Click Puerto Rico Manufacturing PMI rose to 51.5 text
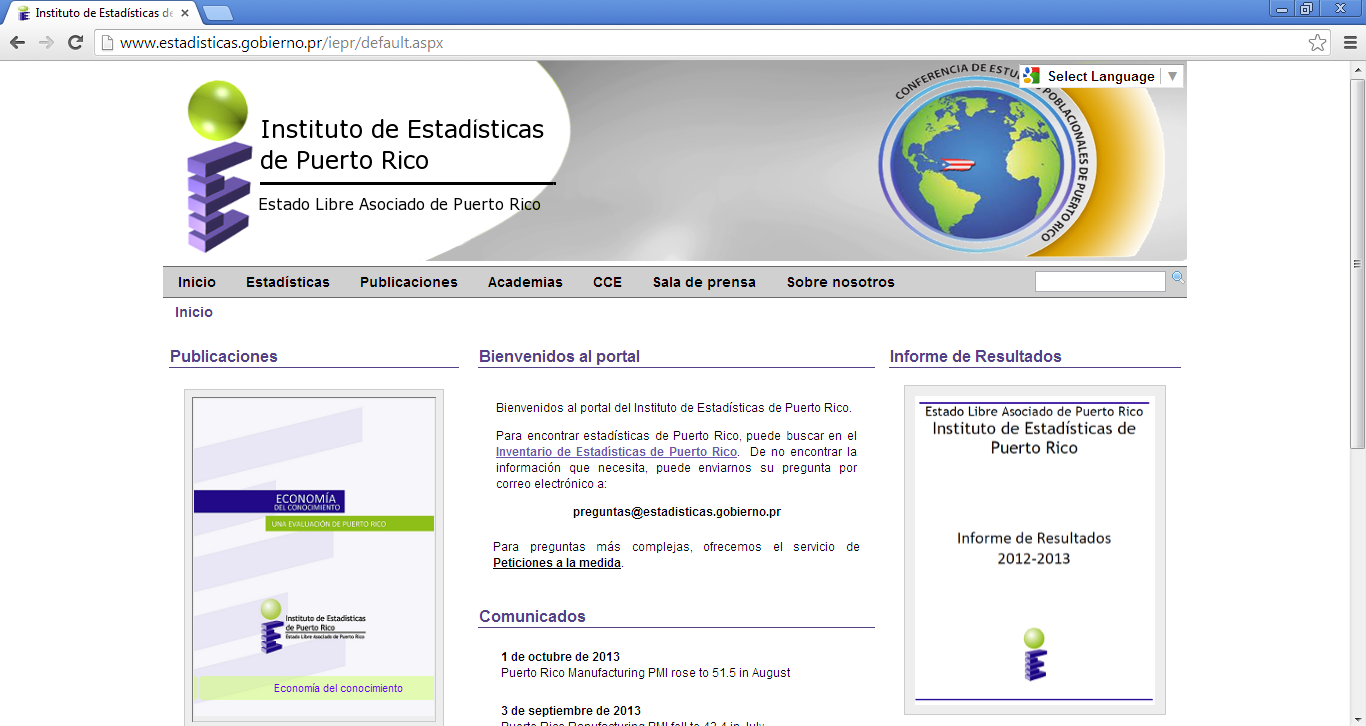Screen dimensions: 1366x726 [x=646, y=673]
